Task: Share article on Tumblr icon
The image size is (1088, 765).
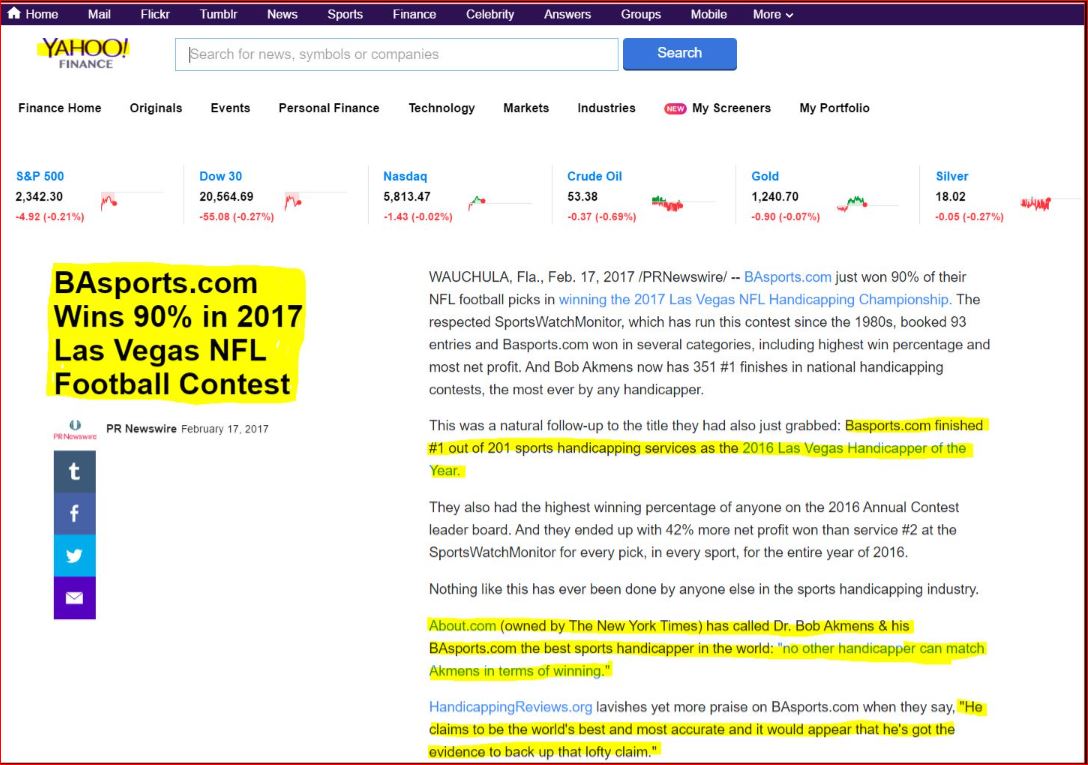Action: click(x=75, y=471)
